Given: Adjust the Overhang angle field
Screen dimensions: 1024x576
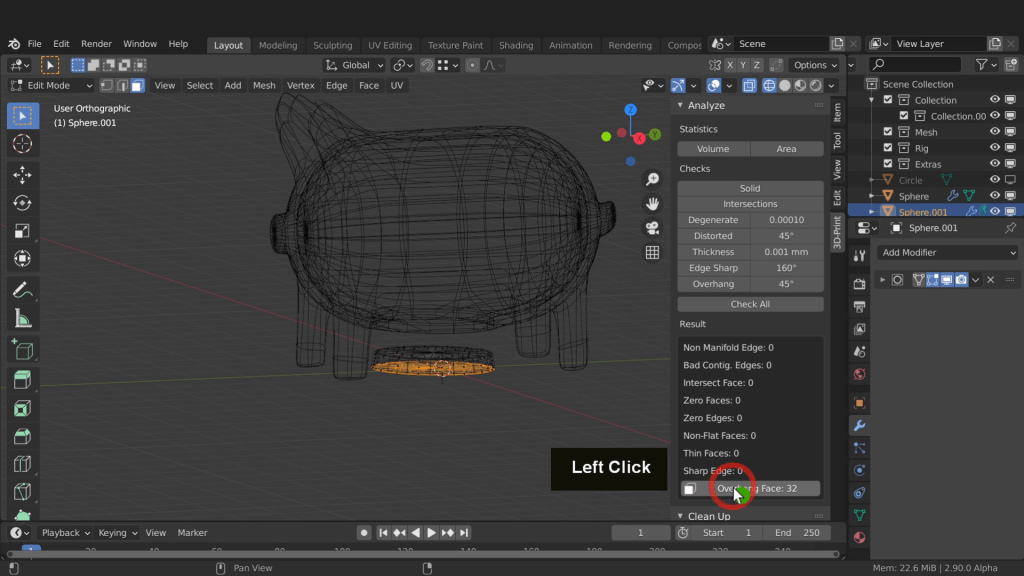Looking at the screenshot, I should click(786, 284).
